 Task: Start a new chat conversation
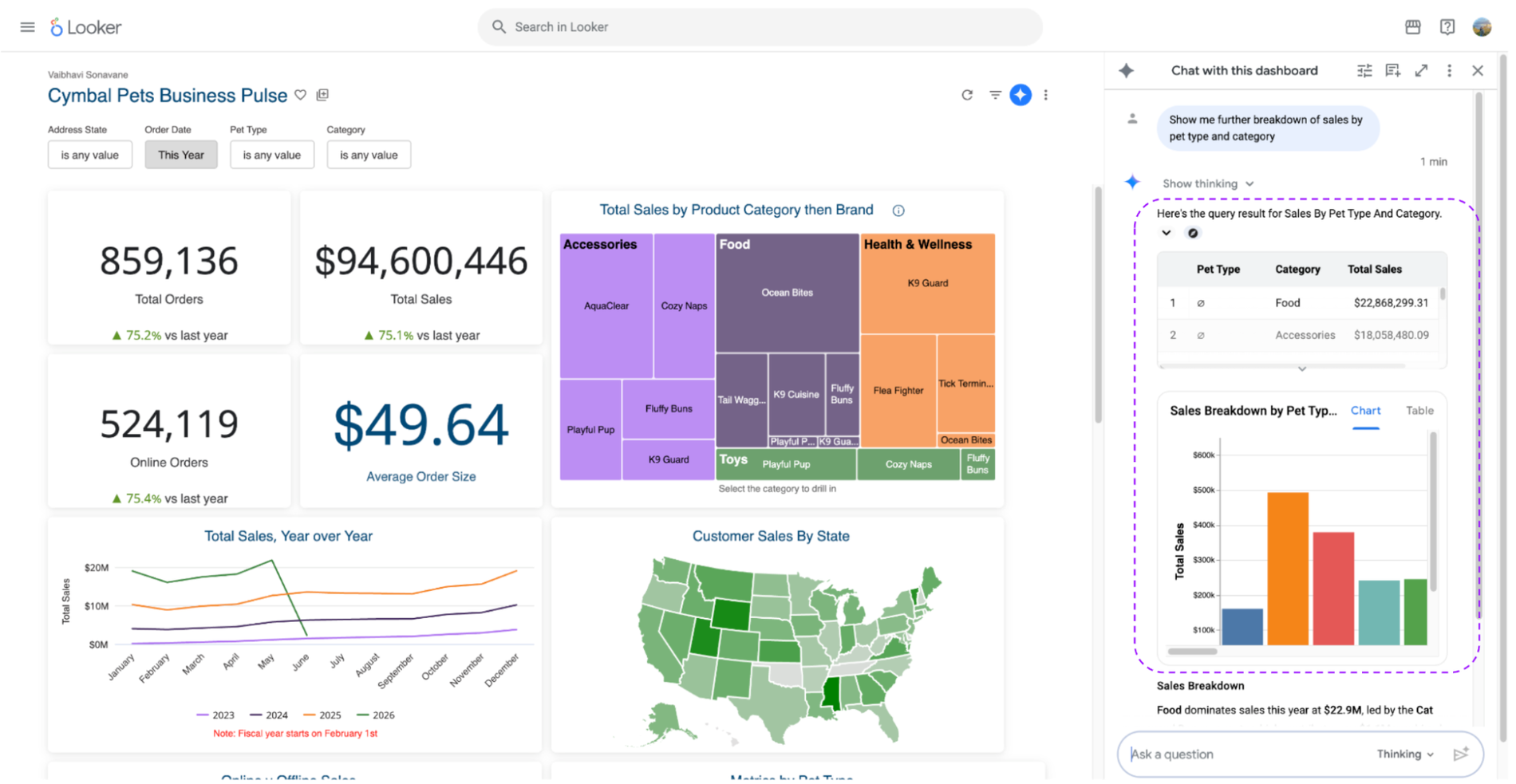(x=1393, y=71)
